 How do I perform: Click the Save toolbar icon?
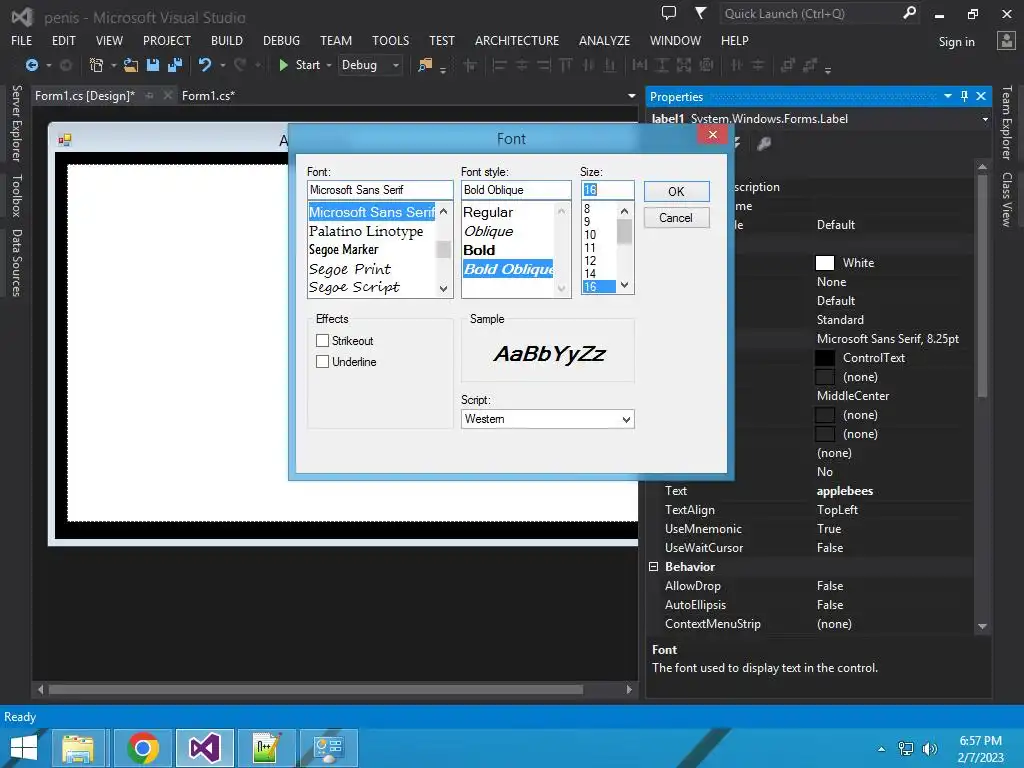[x=153, y=65]
